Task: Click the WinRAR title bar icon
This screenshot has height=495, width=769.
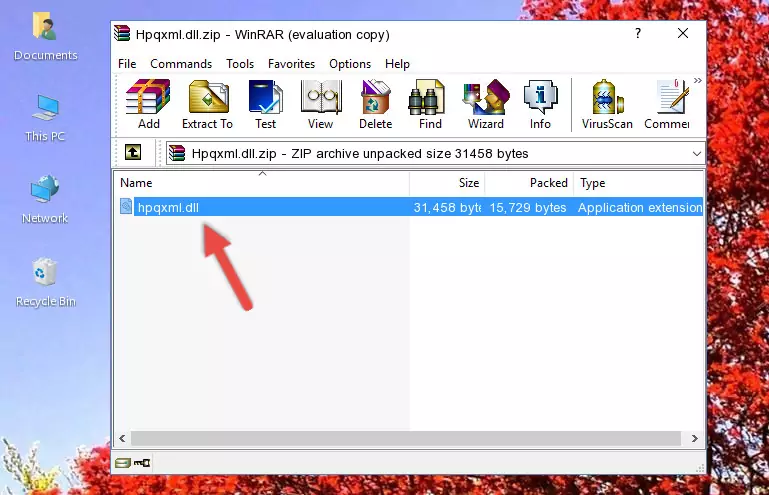Action: coord(122,33)
